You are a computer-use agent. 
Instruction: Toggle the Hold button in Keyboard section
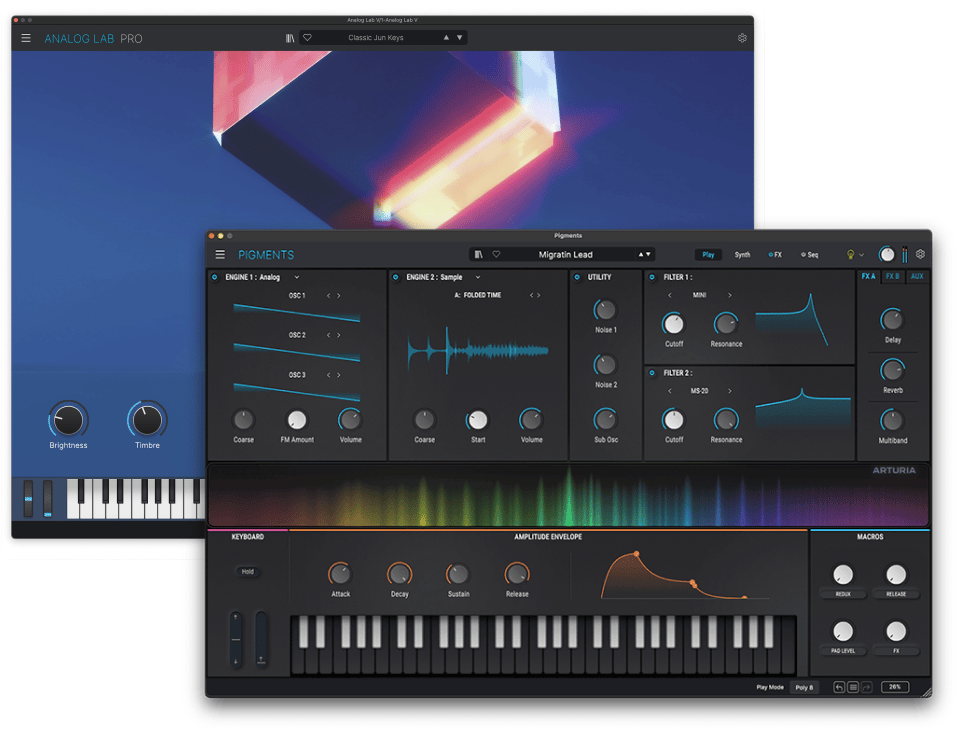pyautogui.click(x=247, y=572)
